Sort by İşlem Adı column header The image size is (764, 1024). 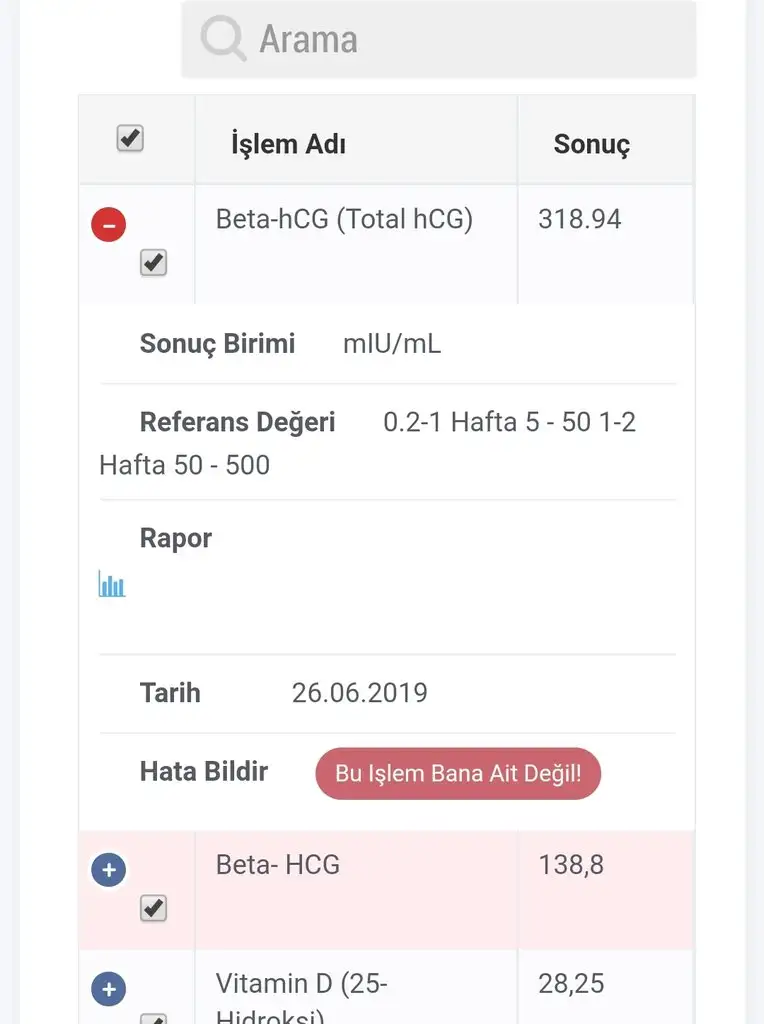click(288, 144)
